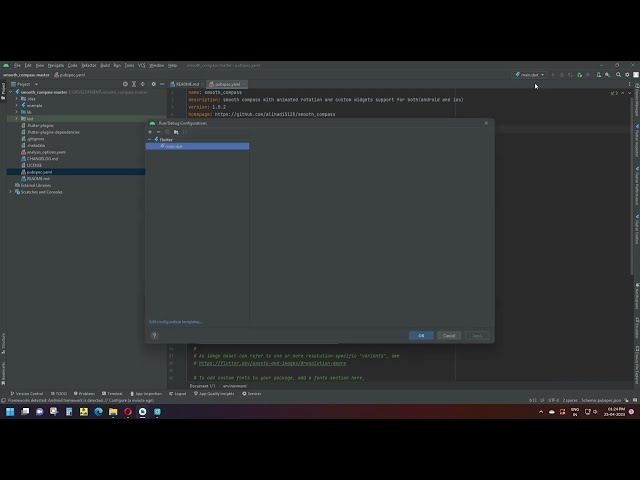Viewport: 640px width, 480px height.
Task: Expand the example folder
Action: pyautogui.click(x=16, y=105)
